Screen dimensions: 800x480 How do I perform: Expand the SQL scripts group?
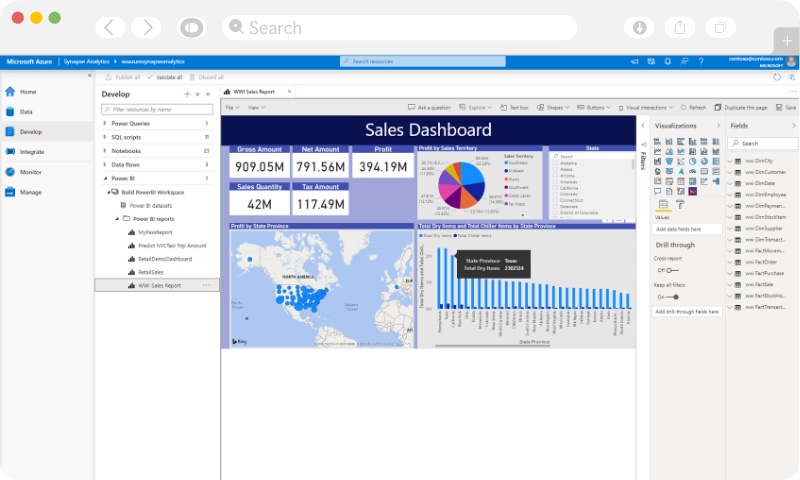click(105, 137)
